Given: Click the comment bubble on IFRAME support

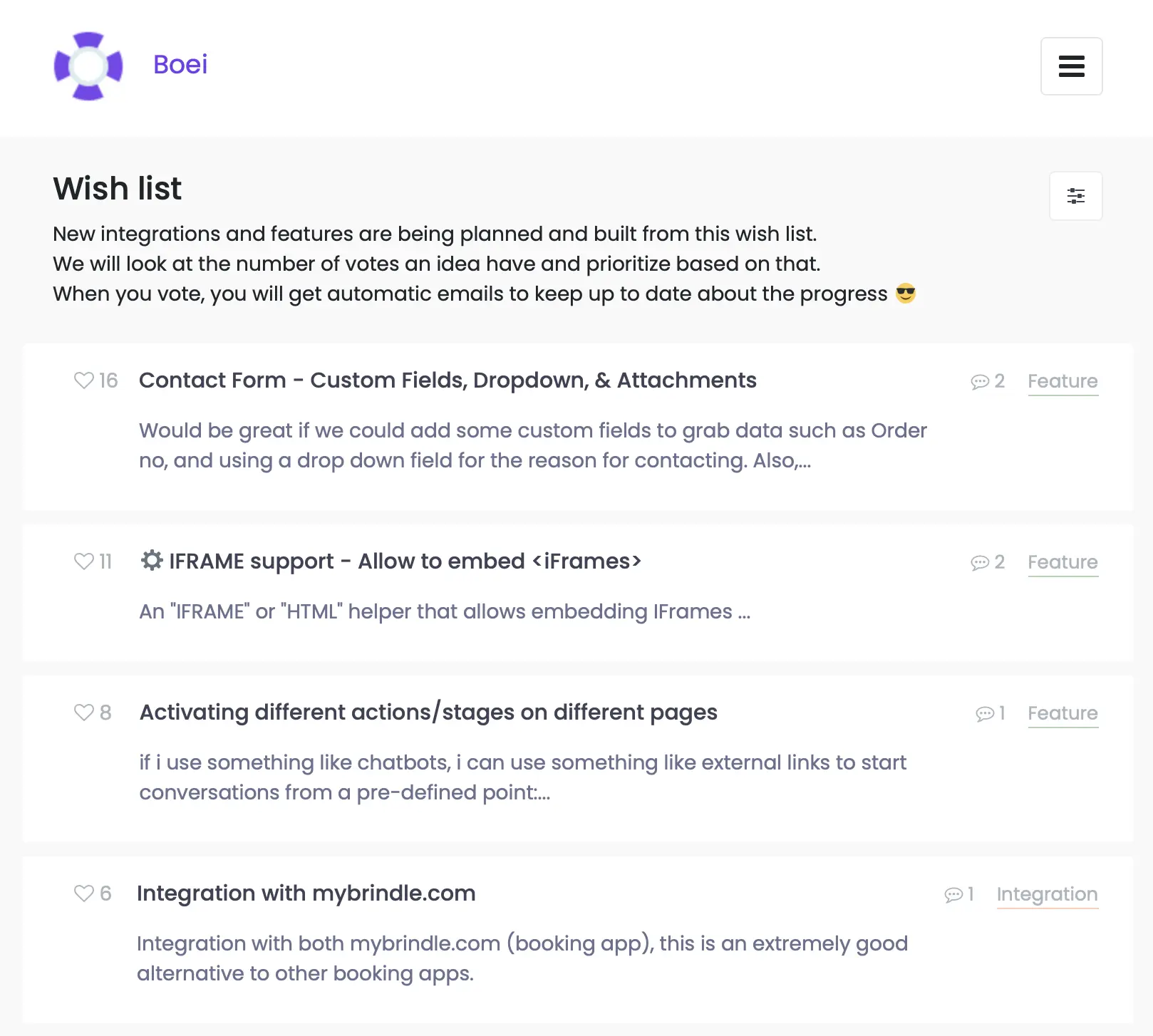Looking at the screenshot, I should coord(979,562).
